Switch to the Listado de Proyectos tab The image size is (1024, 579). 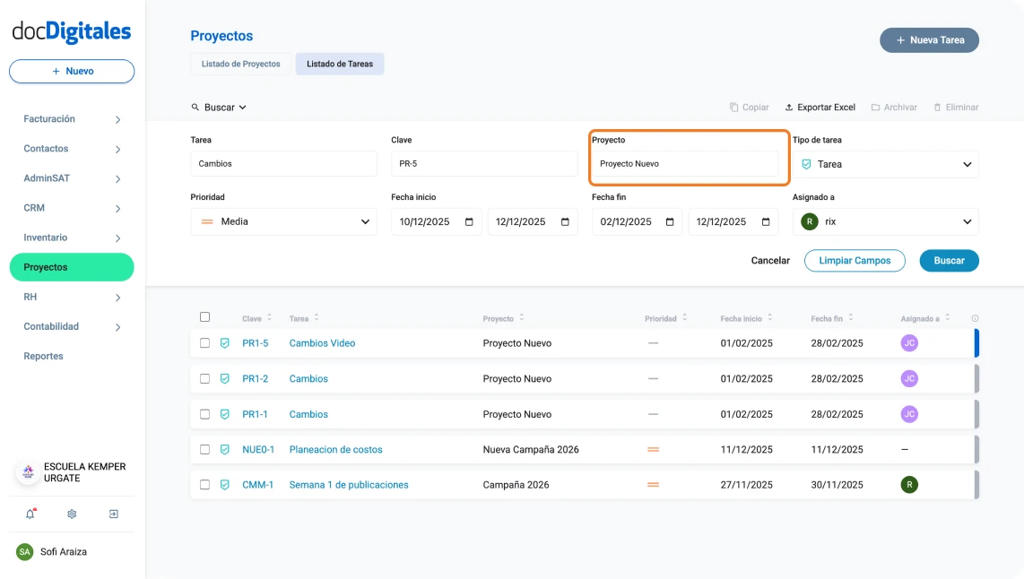(240, 63)
